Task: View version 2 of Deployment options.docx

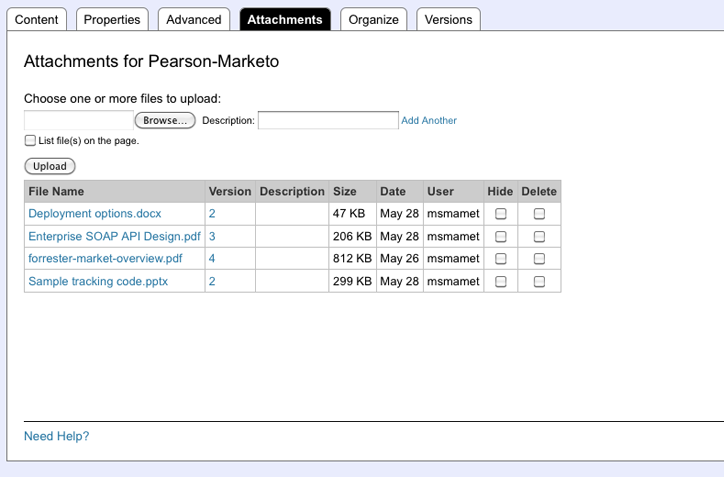Action: point(212,213)
